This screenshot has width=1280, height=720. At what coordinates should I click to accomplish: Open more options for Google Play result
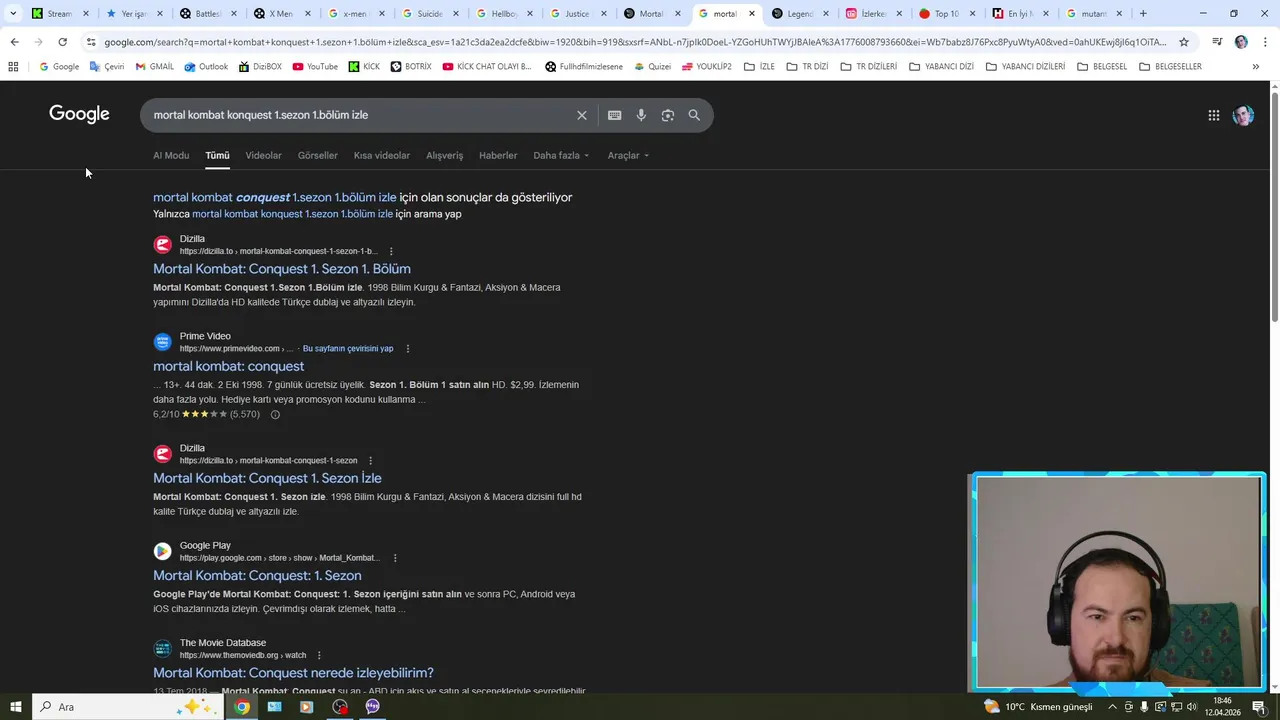point(395,558)
